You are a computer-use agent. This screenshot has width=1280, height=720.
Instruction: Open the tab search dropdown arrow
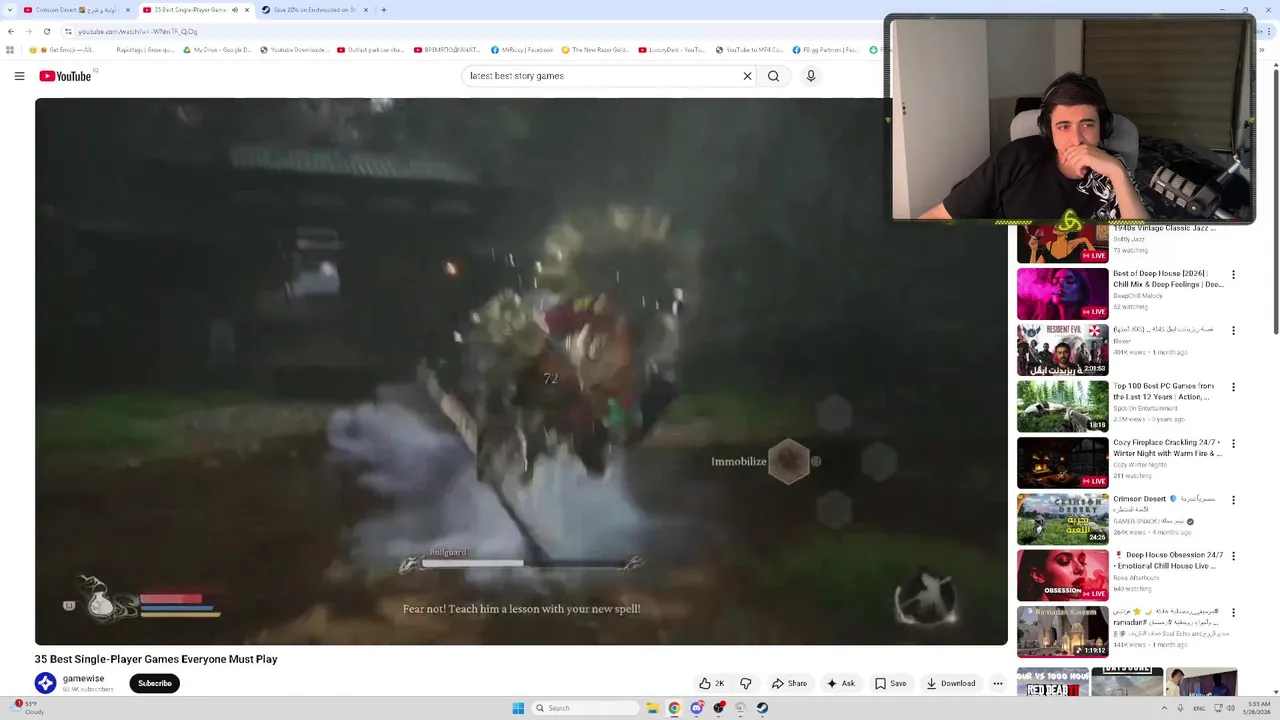(x=9, y=10)
